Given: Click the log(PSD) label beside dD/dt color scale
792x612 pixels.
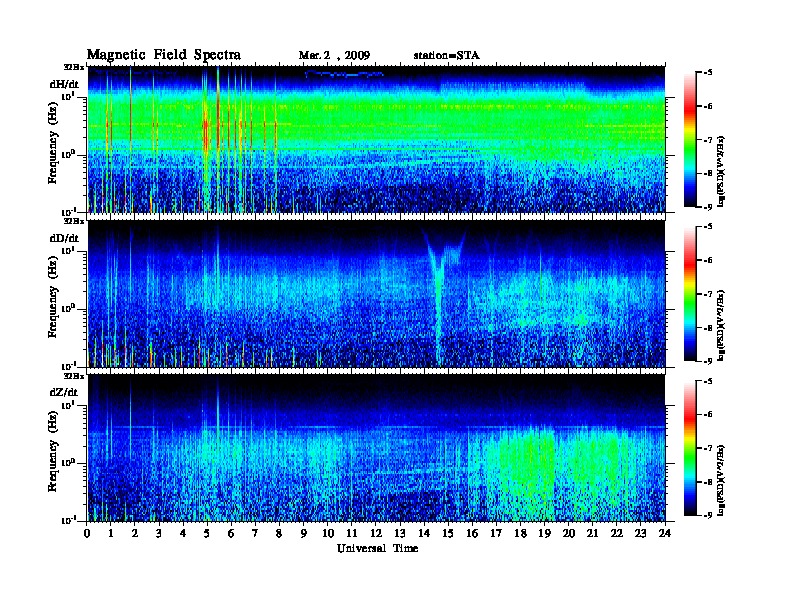Looking at the screenshot, I should 721,325.
